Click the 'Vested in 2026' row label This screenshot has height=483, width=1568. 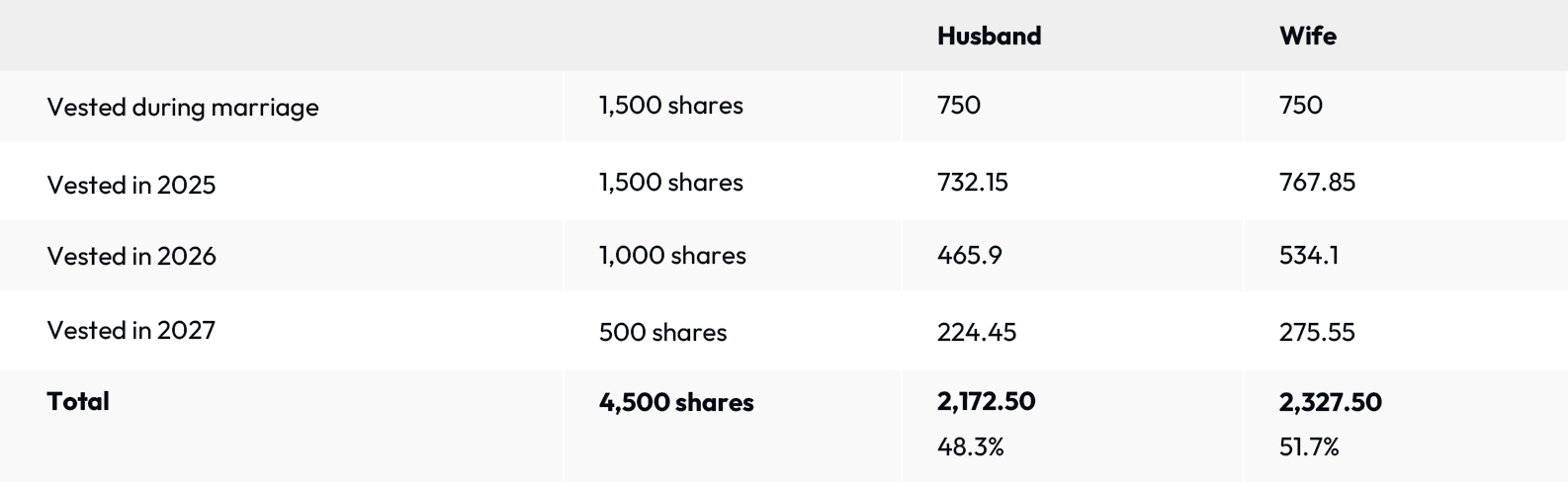point(131,257)
